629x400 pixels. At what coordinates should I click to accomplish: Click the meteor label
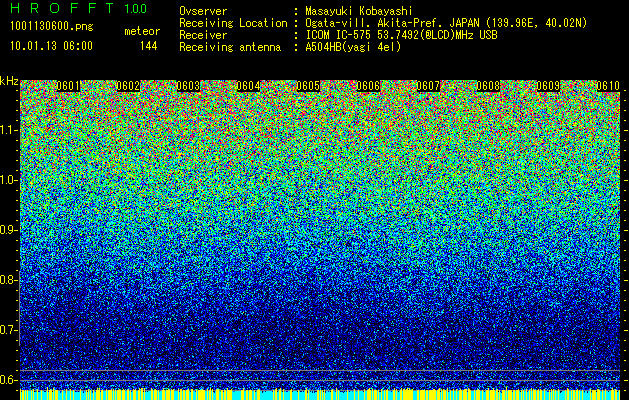point(142,31)
